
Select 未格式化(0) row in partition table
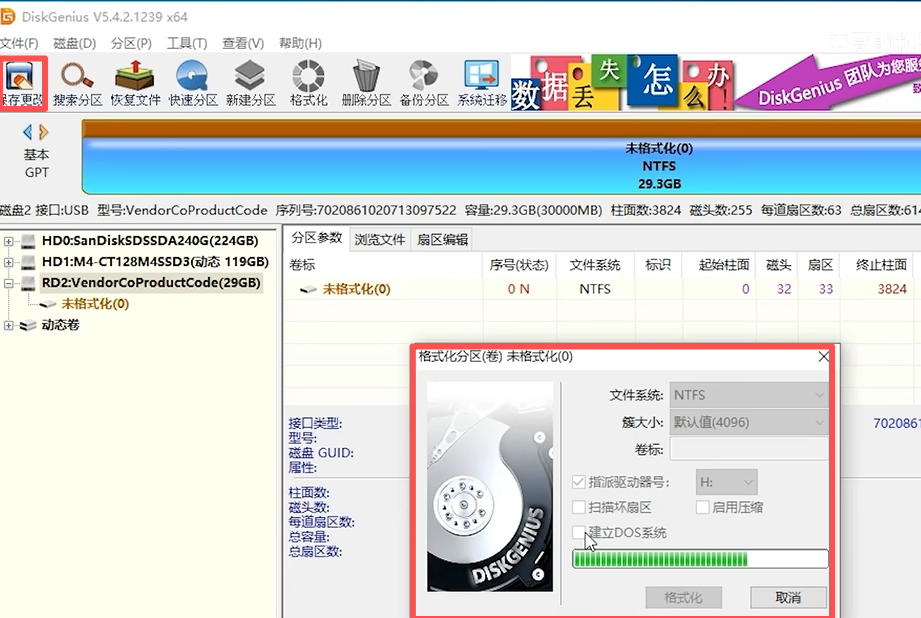pos(602,289)
